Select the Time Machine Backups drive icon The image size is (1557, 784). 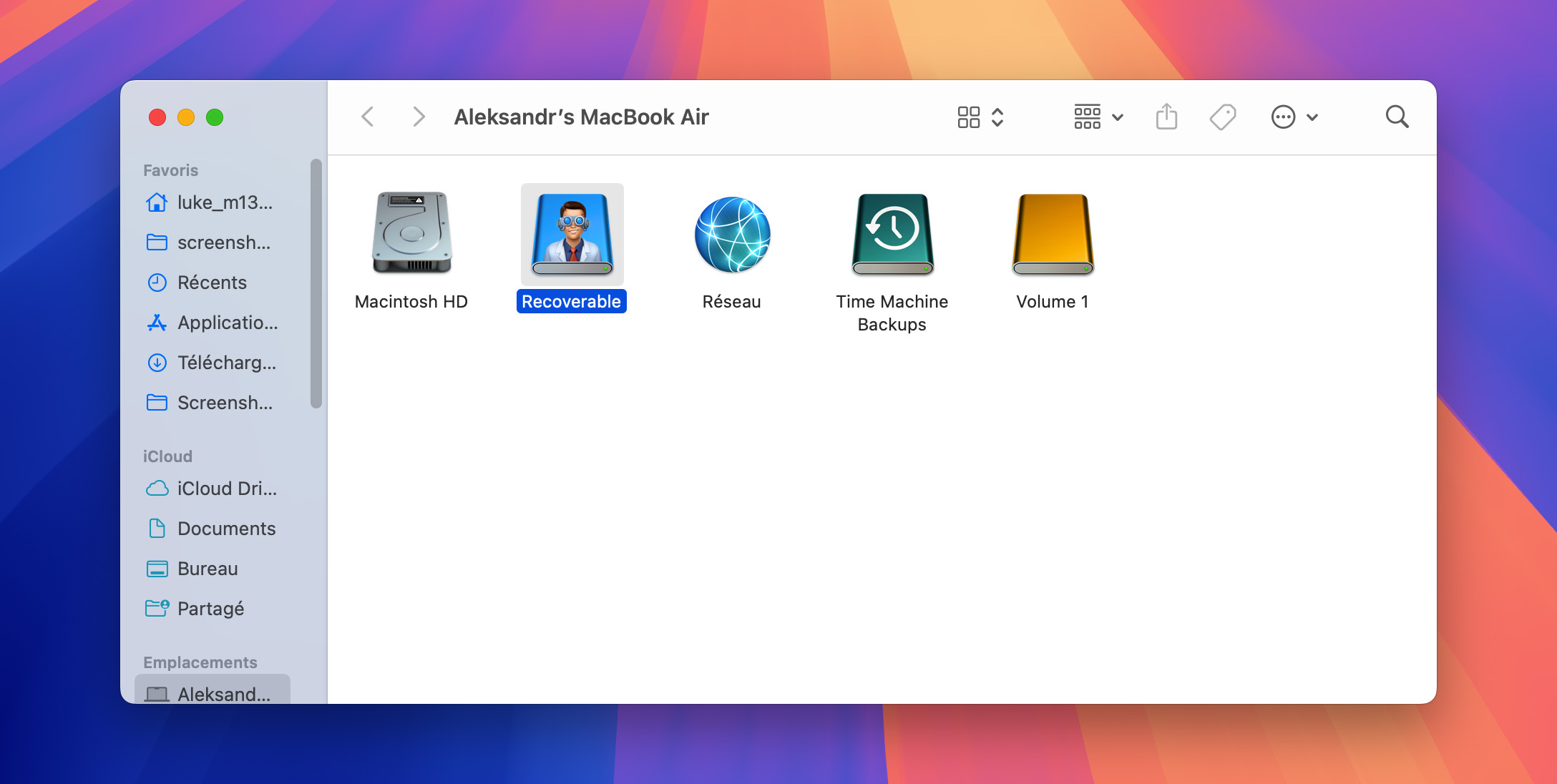click(x=892, y=235)
